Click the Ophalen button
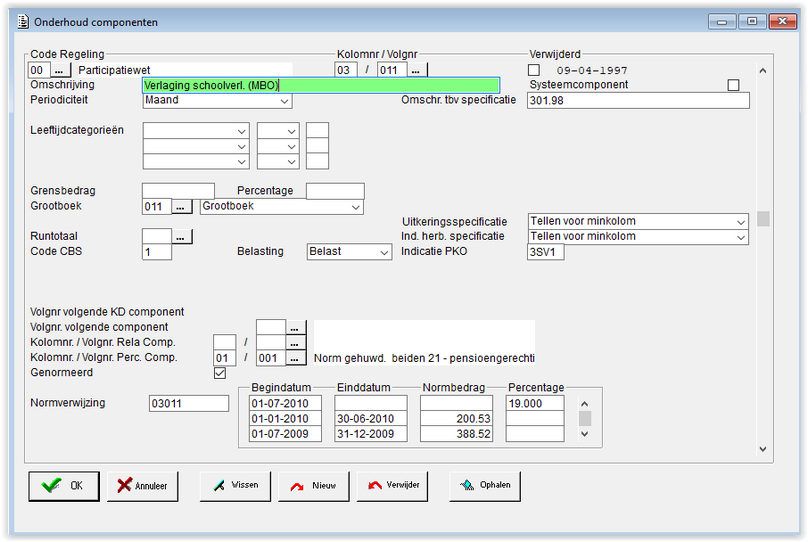This screenshot has width=808, height=542. click(x=484, y=486)
